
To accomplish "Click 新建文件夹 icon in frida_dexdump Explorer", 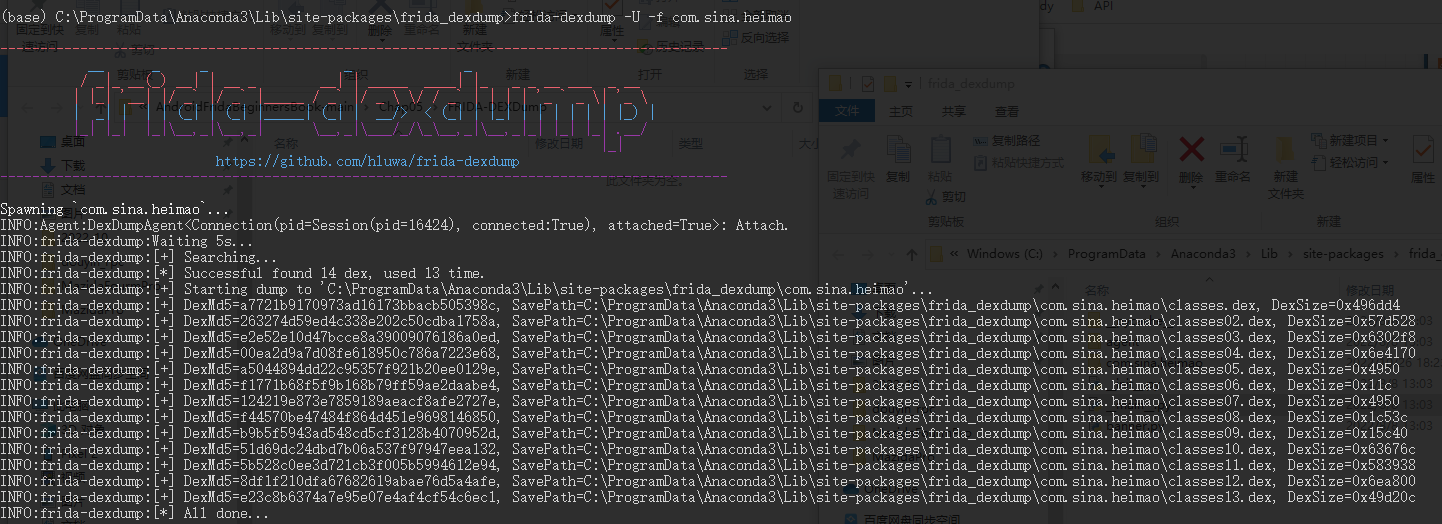I will 1286,151.
